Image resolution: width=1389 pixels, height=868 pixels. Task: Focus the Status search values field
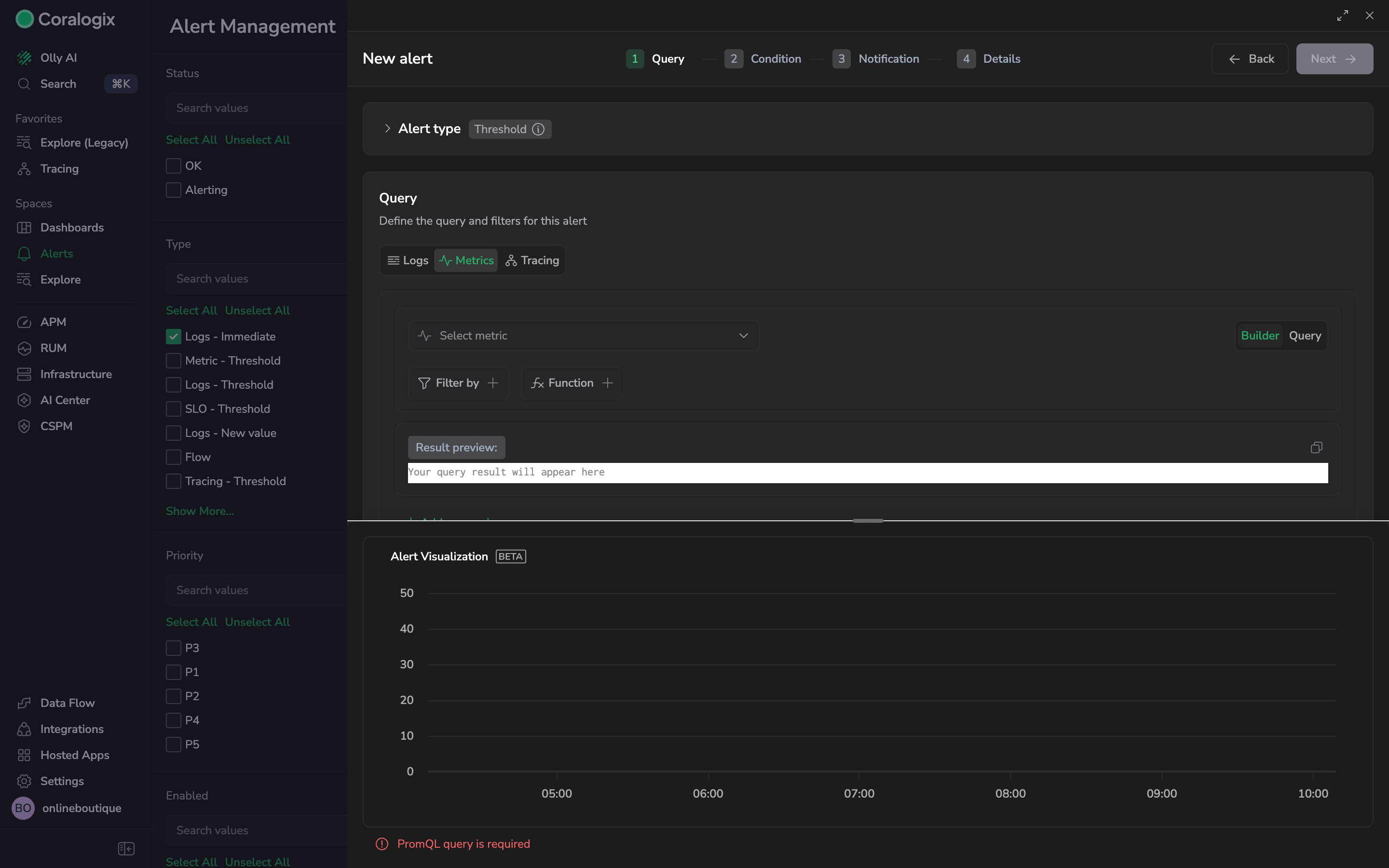(x=257, y=108)
